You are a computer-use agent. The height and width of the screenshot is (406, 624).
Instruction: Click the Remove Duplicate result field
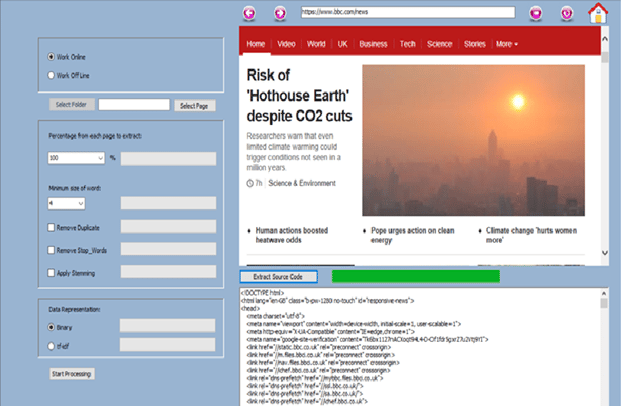tap(168, 226)
